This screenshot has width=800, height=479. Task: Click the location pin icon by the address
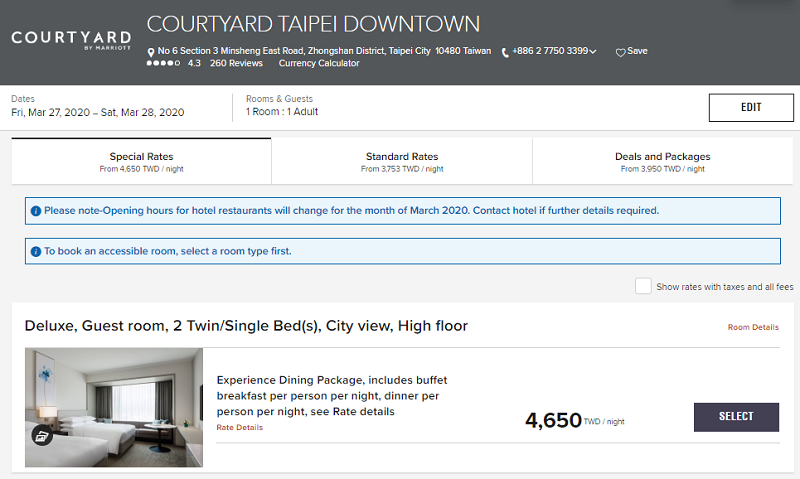[x=151, y=52]
